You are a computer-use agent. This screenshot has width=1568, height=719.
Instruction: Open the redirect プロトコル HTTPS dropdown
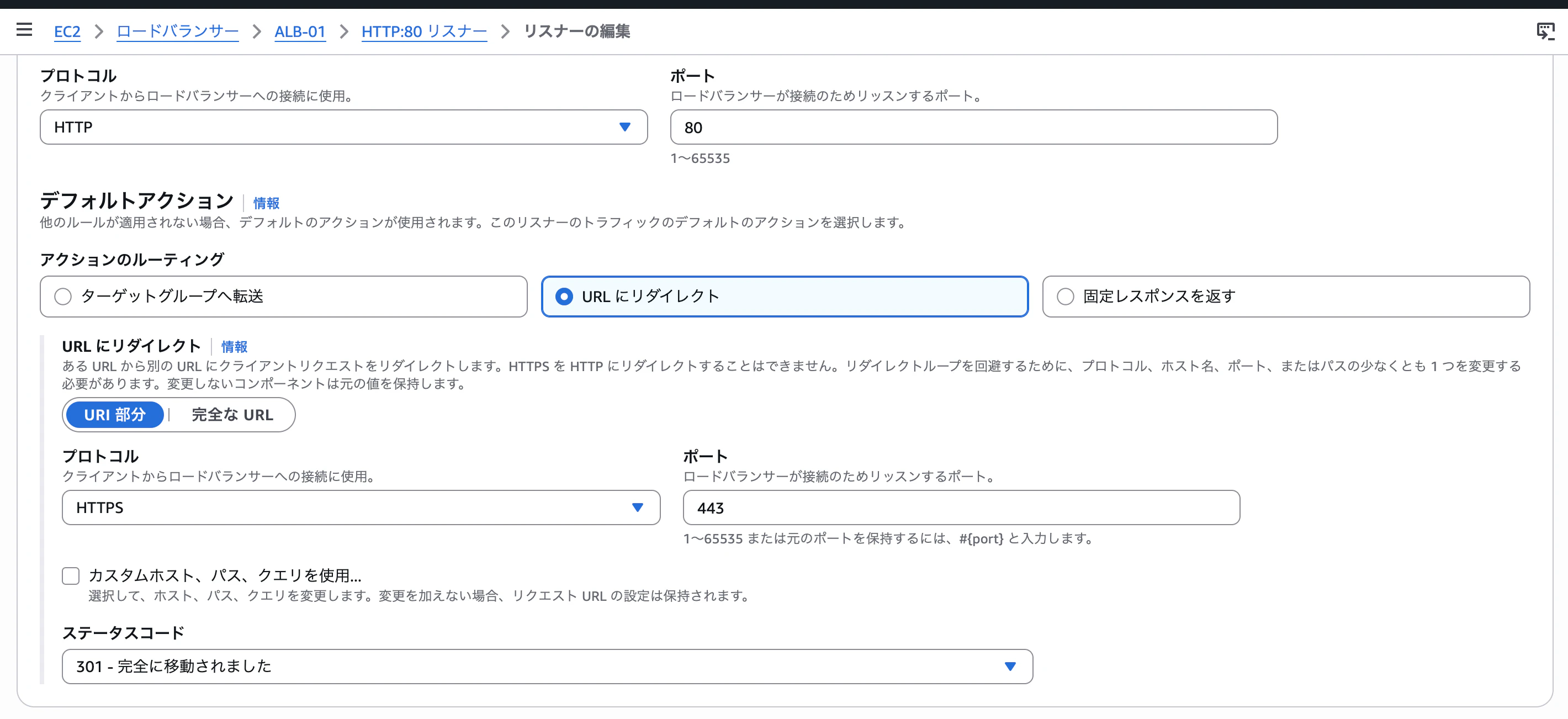(361, 507)
